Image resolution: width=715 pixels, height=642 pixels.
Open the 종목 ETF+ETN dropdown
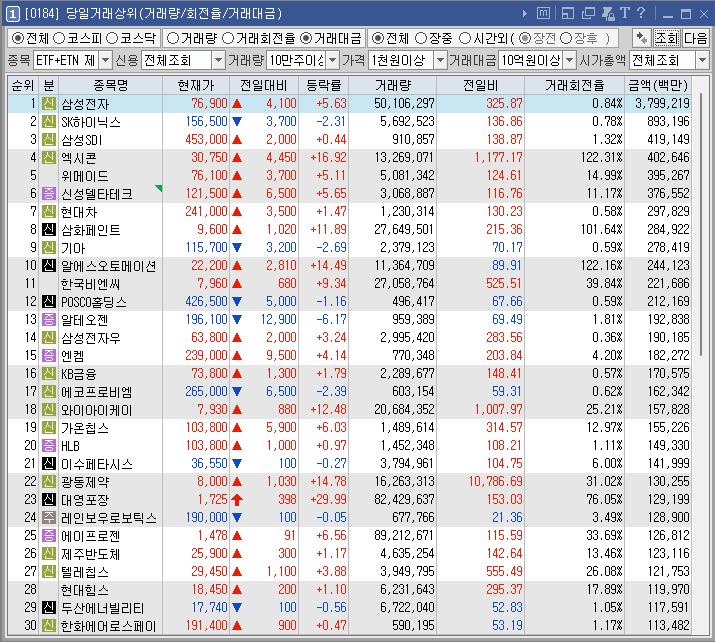tap(105, 60)
